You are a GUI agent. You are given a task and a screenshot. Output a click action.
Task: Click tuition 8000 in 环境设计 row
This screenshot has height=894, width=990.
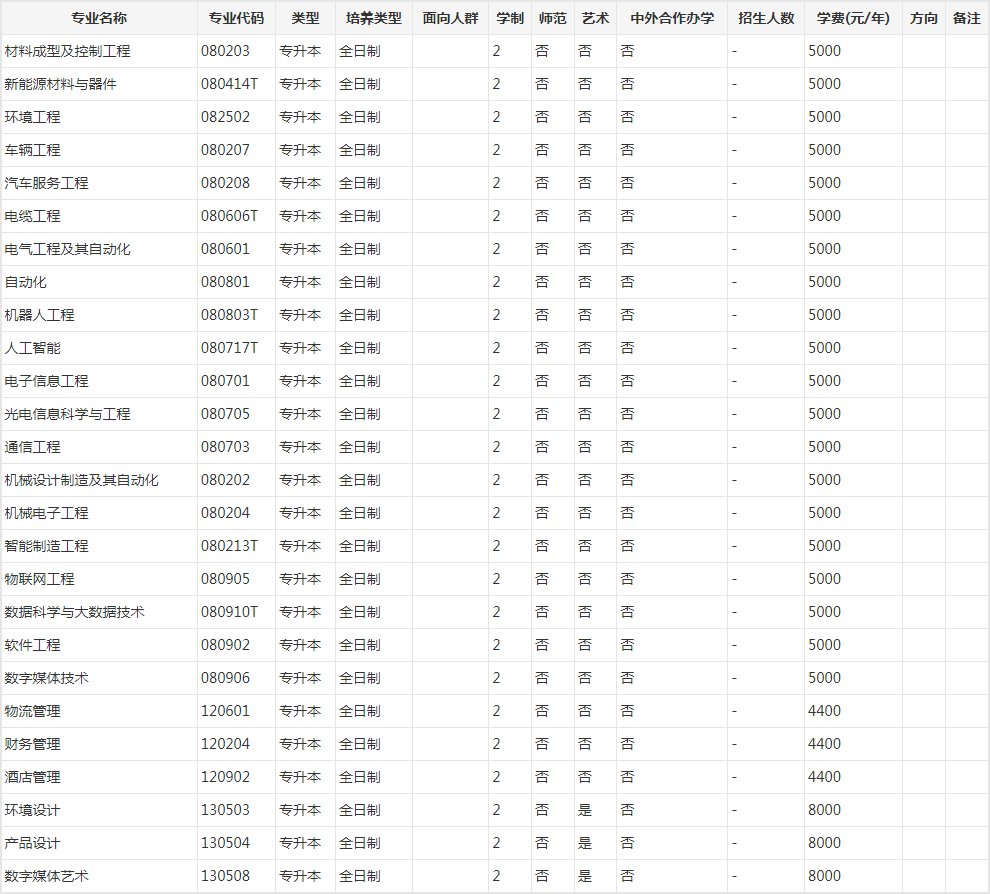click(x=825, y=810)
